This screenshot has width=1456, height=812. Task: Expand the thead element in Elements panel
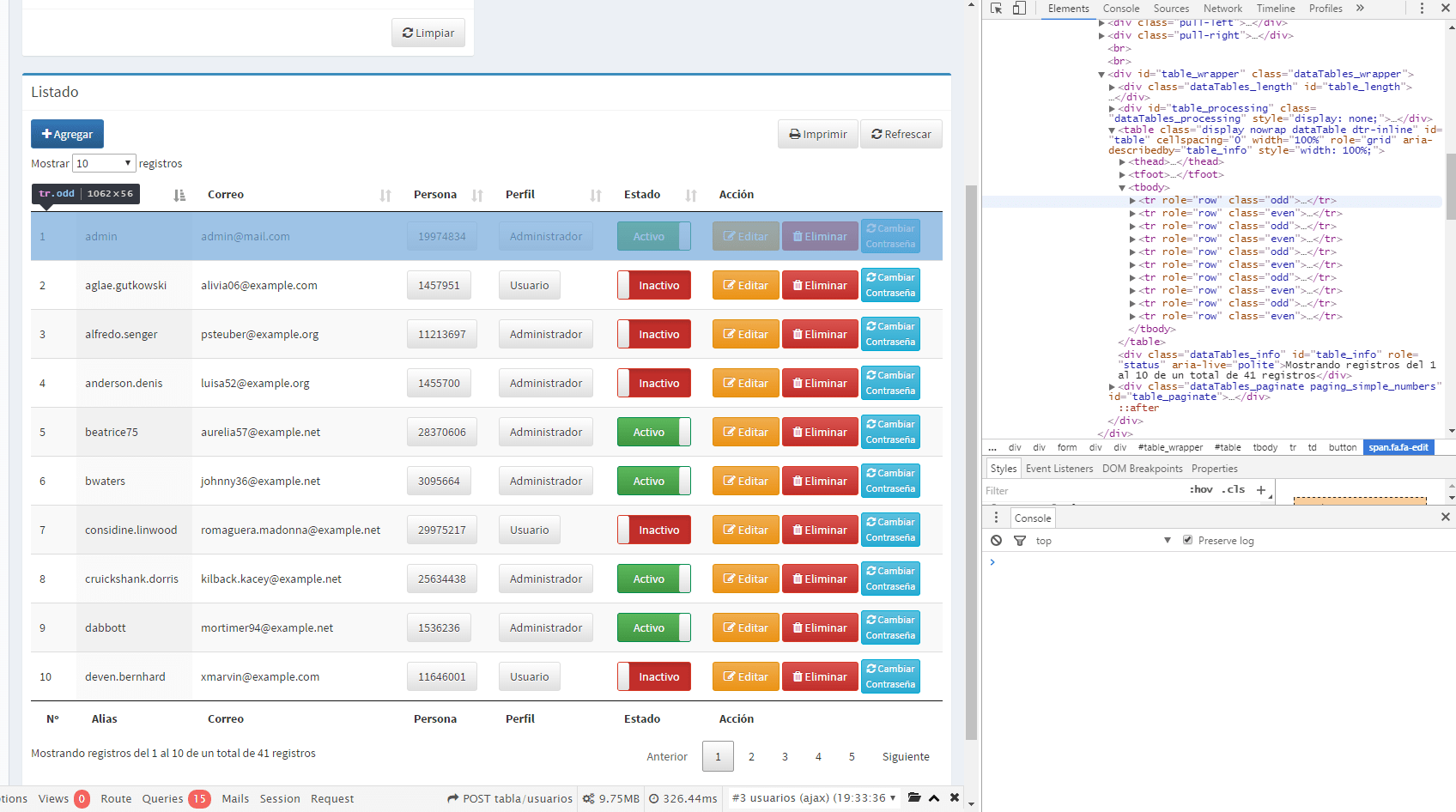pos(1123,161)
